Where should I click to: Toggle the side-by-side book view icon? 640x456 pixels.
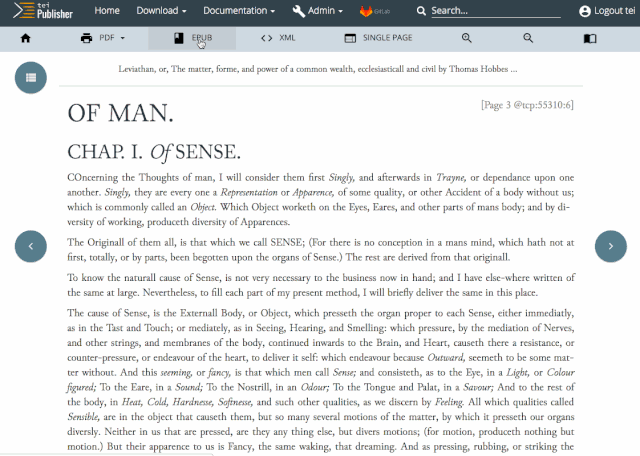click(x=590, y=38)
